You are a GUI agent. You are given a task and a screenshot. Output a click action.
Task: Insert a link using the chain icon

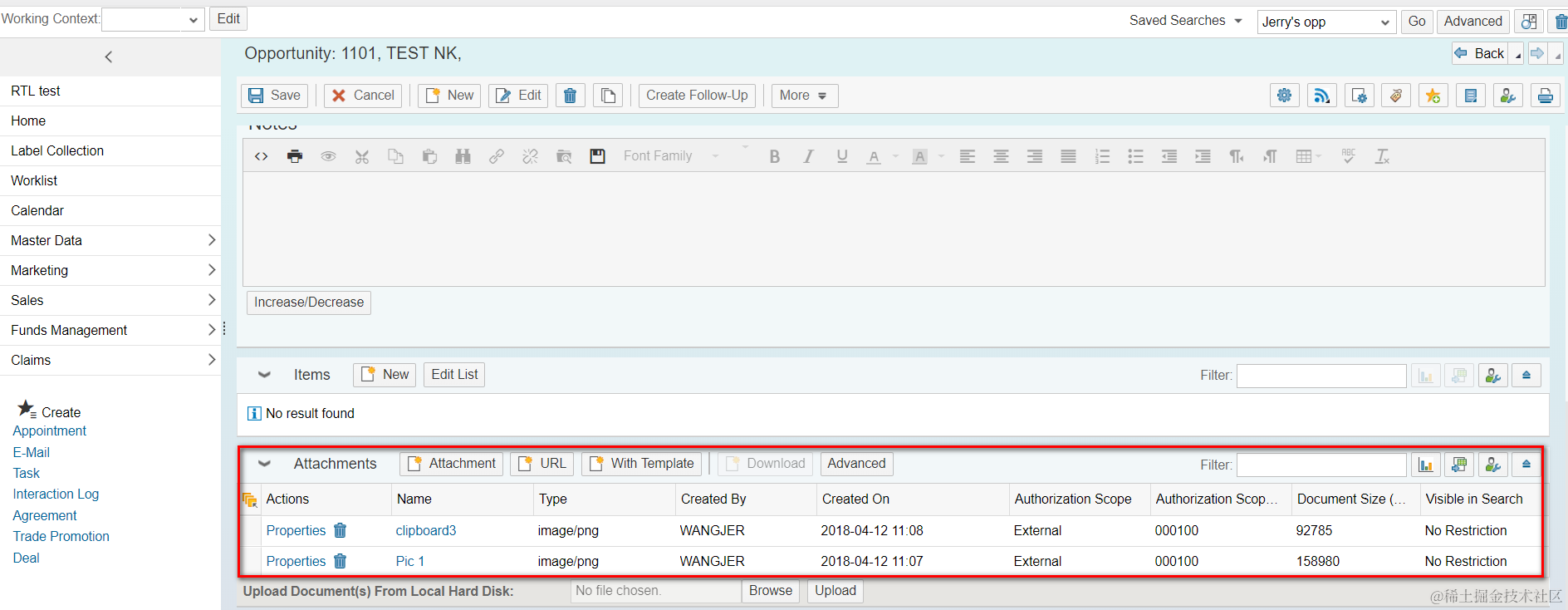tap(497, 156)
